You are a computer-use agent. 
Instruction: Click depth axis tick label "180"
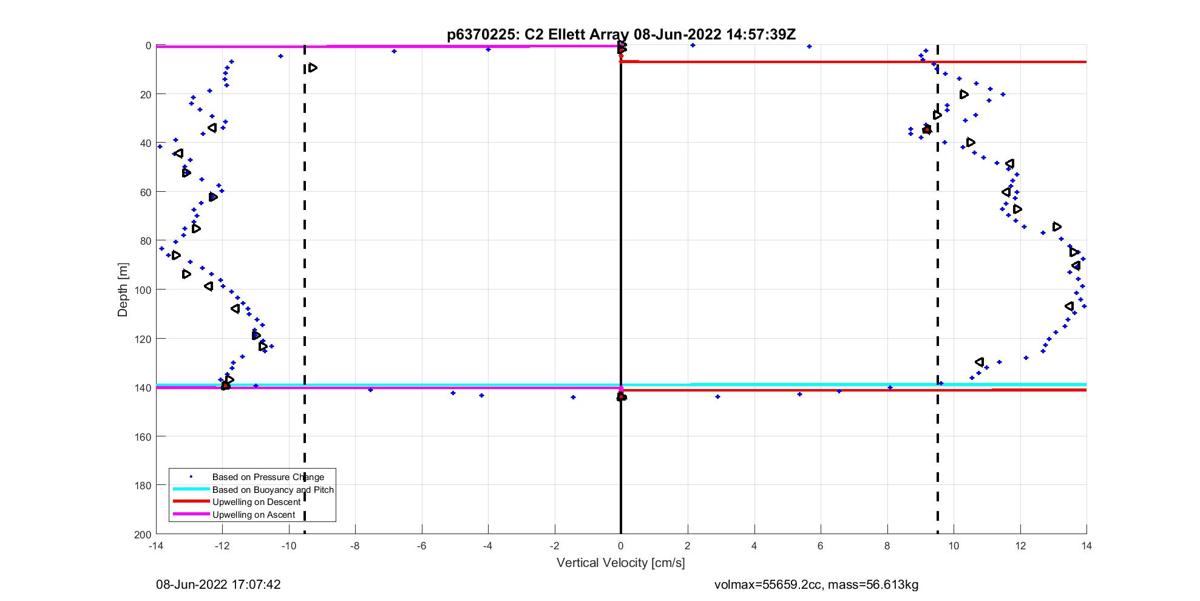click(x=141, y=486)
